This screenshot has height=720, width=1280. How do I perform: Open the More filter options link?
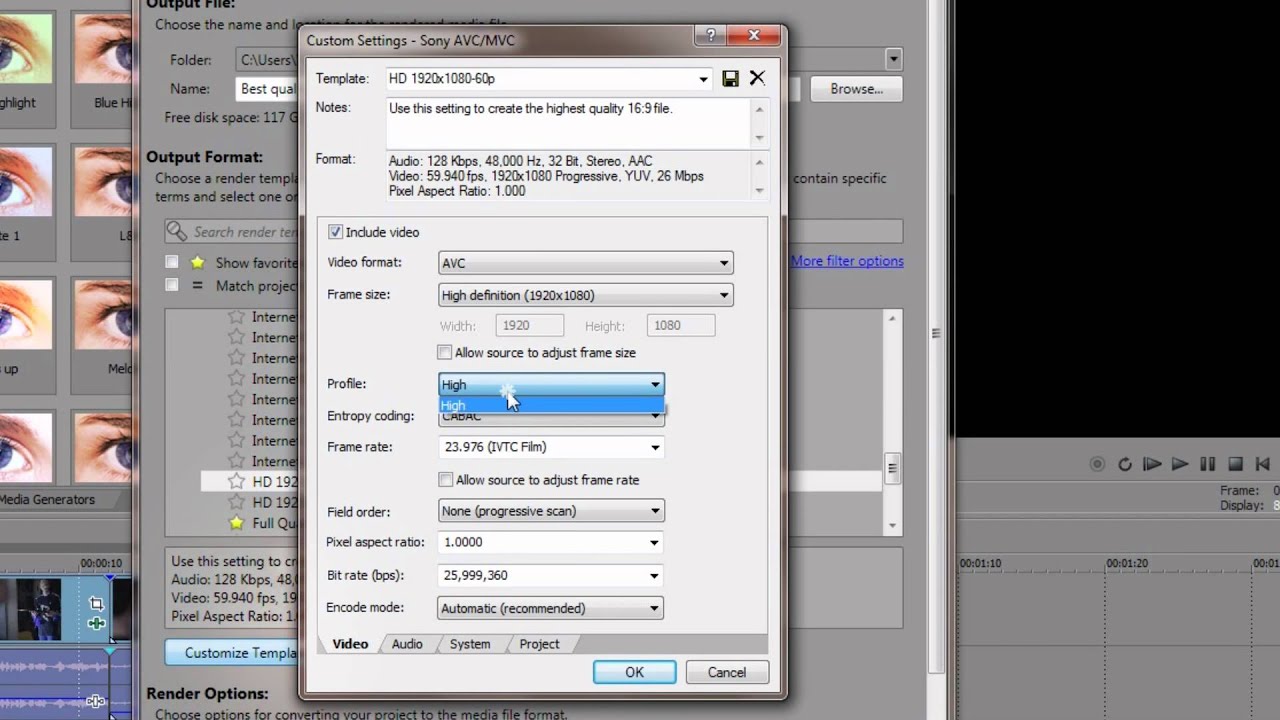tap(847, 261)
